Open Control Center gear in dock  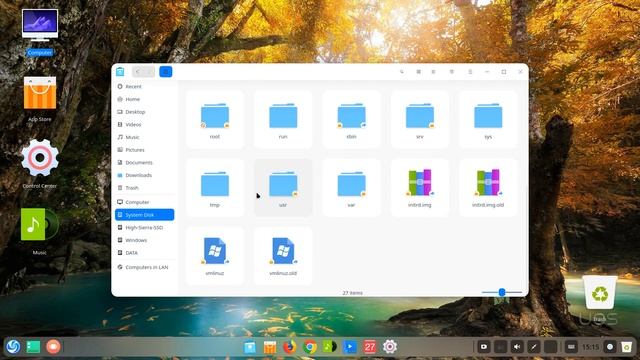390,347
